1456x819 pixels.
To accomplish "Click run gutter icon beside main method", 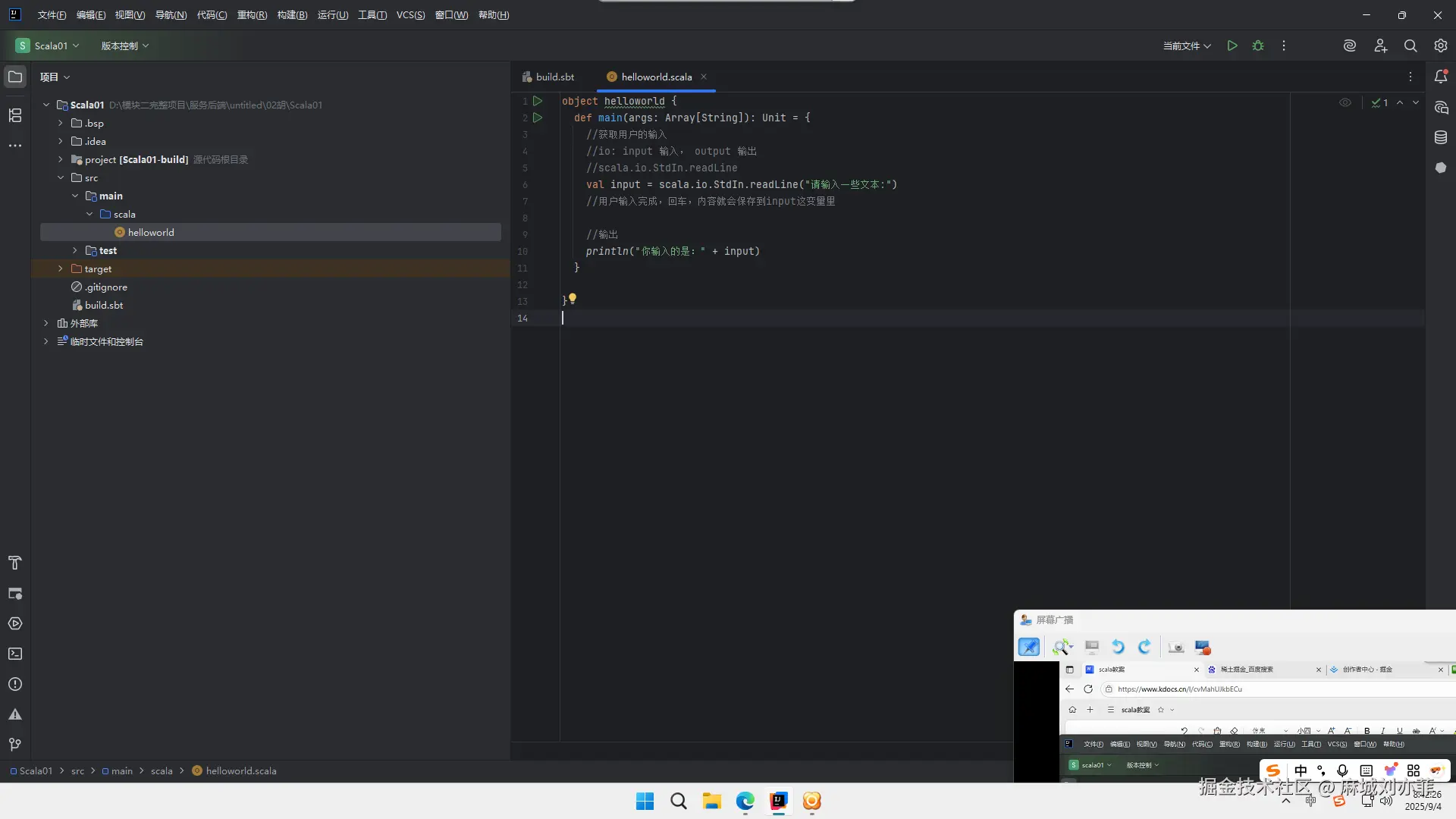I will pyautogui.click(x=538, y=118).
